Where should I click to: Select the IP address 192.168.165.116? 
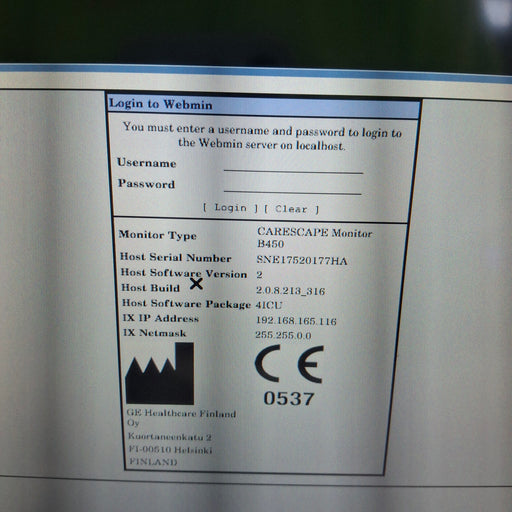point(296,321)
